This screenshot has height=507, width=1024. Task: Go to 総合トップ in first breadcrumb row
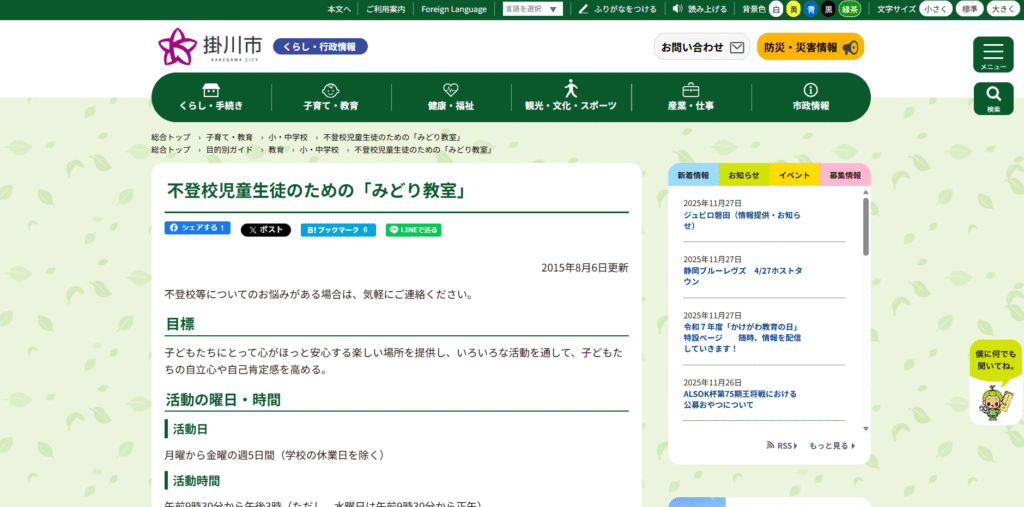click(x=170, y=137)
